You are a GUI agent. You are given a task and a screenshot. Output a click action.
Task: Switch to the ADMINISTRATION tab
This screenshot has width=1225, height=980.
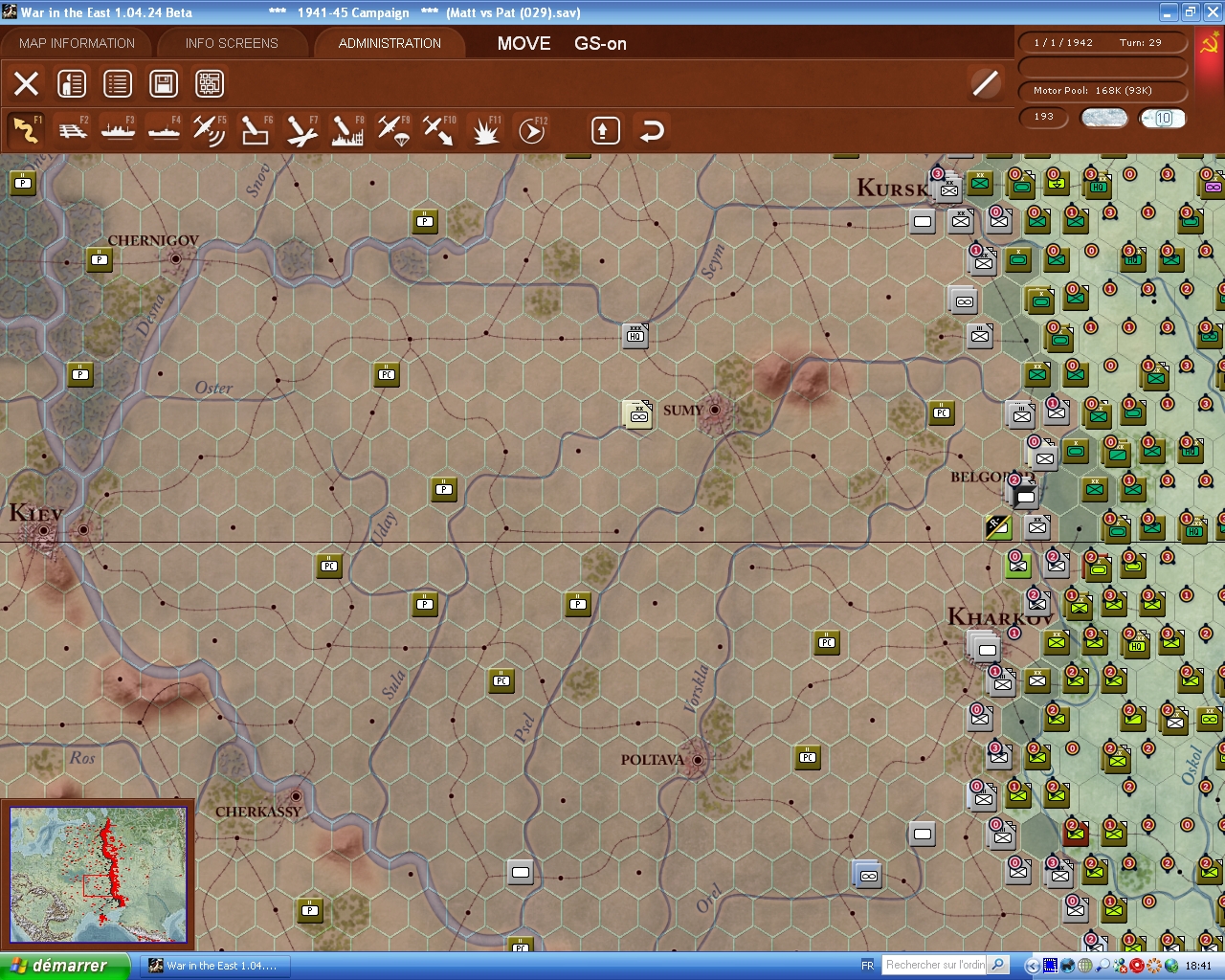(x=390, y=43)
